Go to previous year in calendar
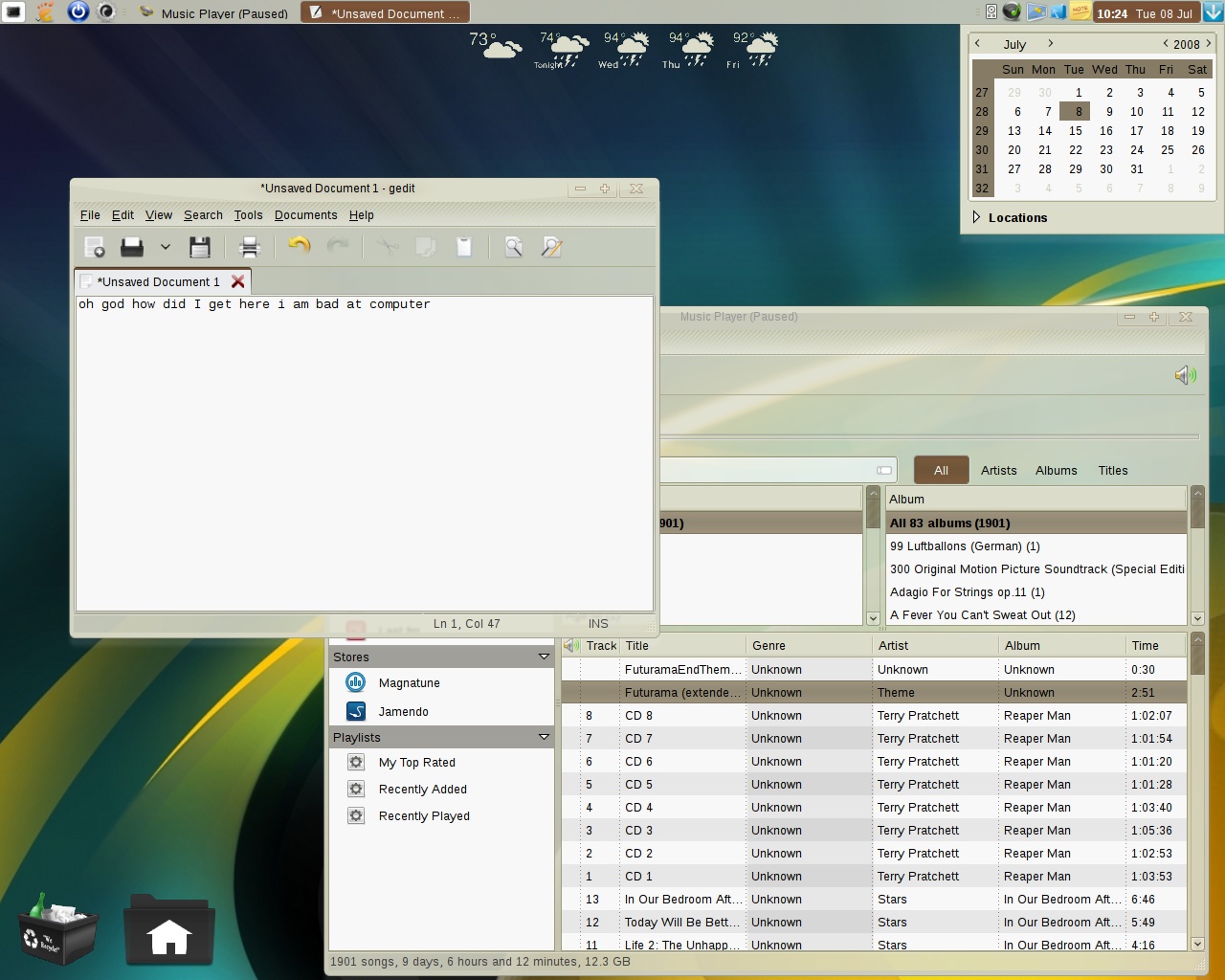The height and width of the screenshot is (980, 1225). click(1165, 43)
